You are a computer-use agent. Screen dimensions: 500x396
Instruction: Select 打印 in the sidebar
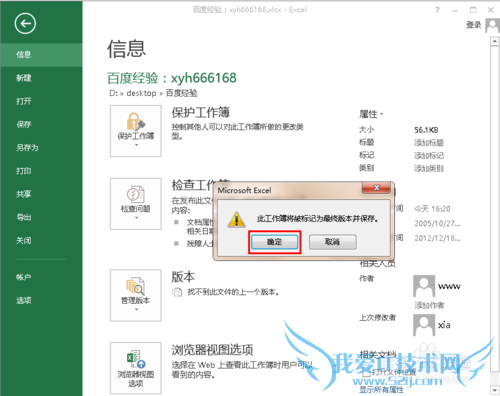point(41,171)
